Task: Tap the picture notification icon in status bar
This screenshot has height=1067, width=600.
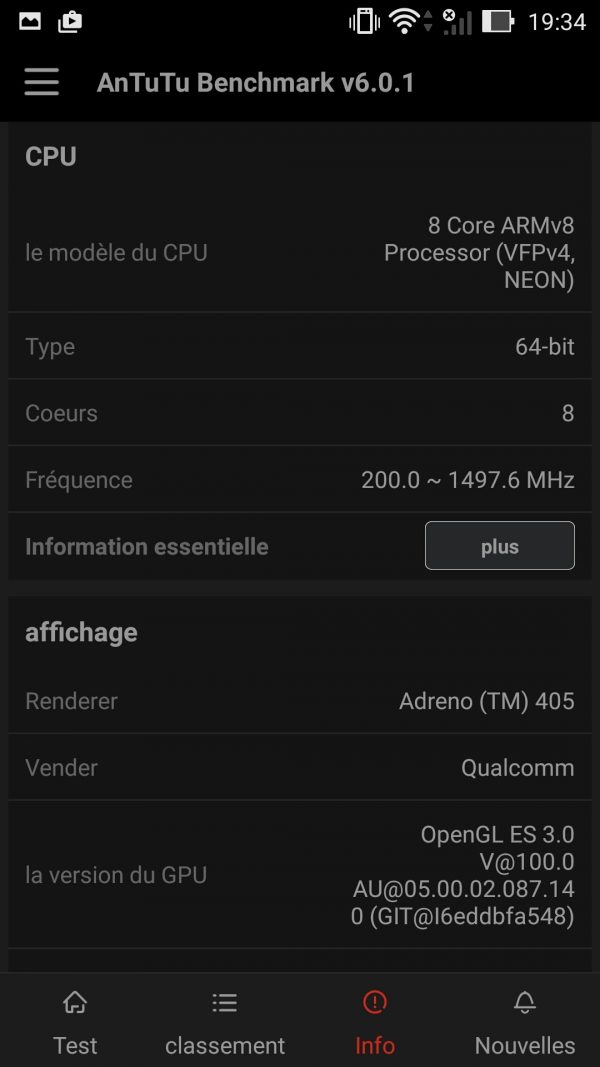Action: (30, 22)
